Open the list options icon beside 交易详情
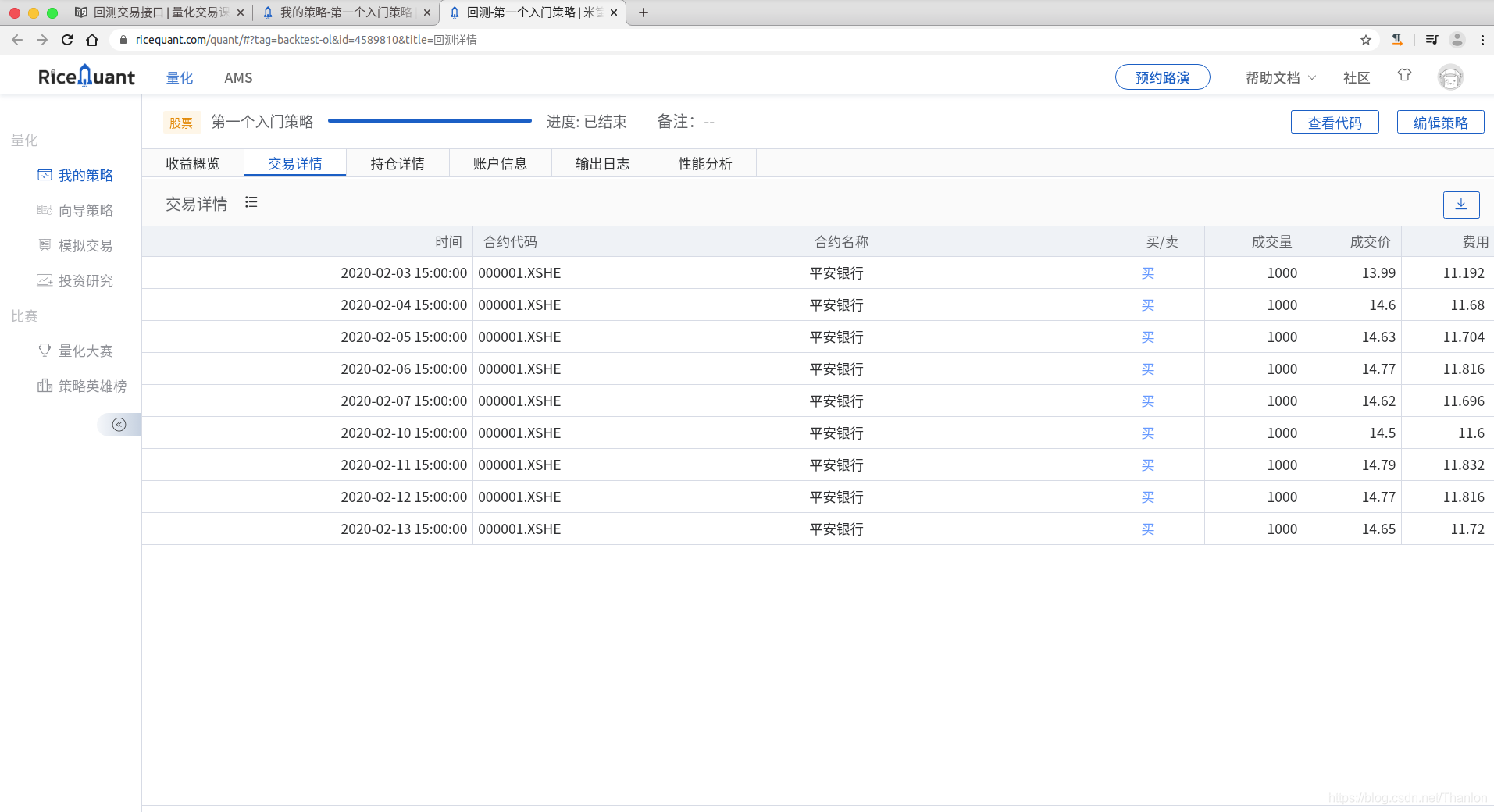This screenshot has height=812, width=1494. (x=251, y=202)
